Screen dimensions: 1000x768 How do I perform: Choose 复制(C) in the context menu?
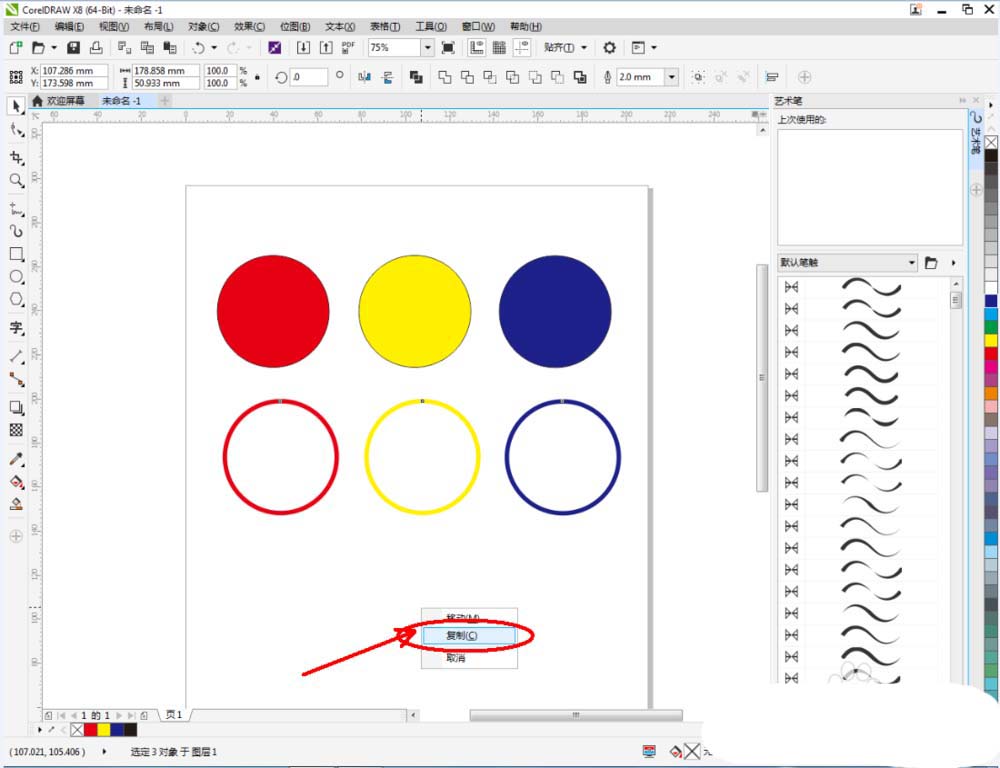469,635
